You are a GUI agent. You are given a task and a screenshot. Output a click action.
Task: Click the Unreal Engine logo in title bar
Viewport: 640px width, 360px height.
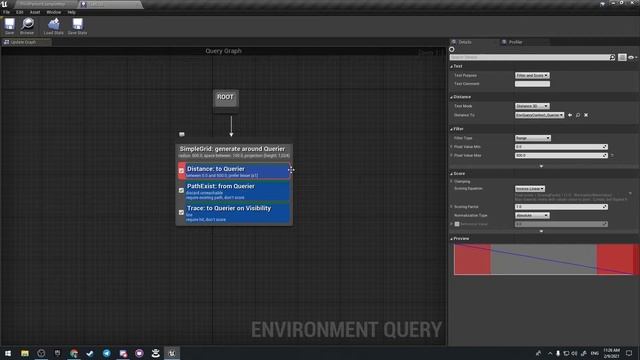click(4, 4)
